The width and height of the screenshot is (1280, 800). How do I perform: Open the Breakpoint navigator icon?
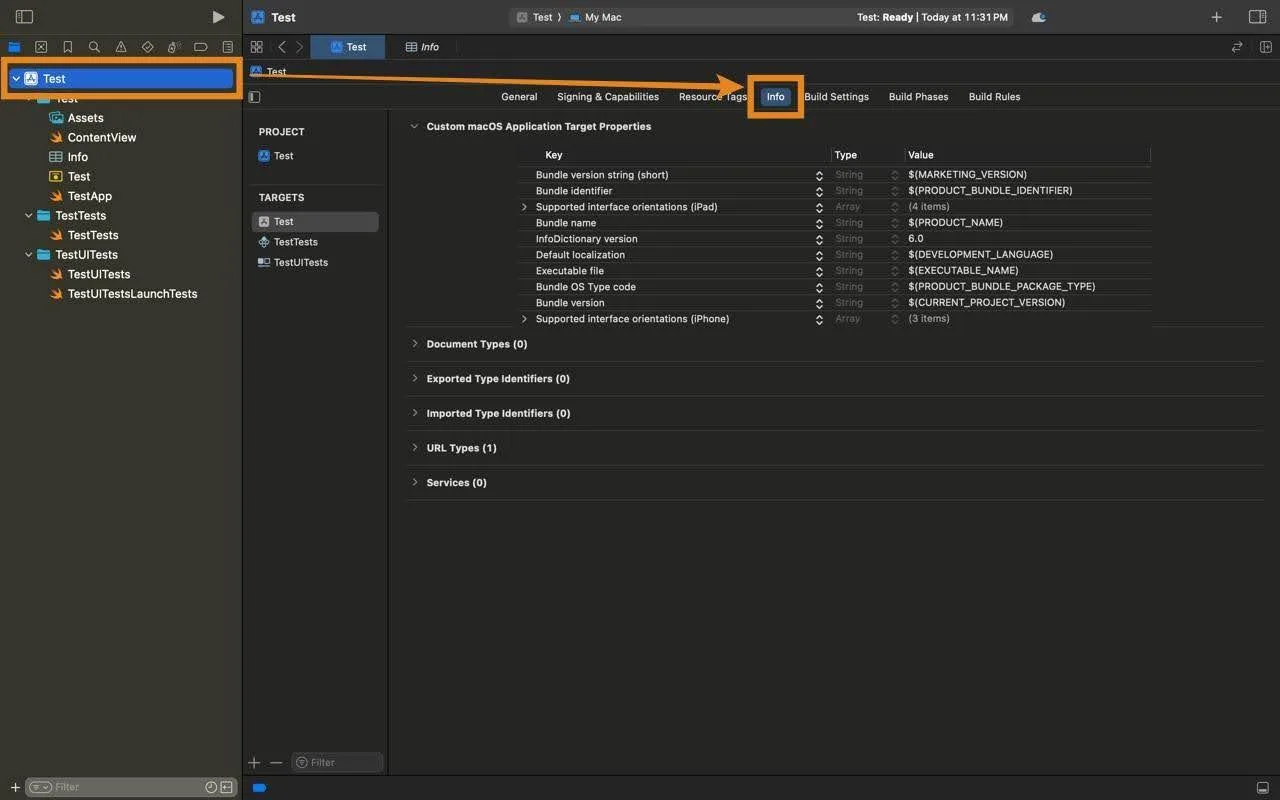(x=201, y=47)
